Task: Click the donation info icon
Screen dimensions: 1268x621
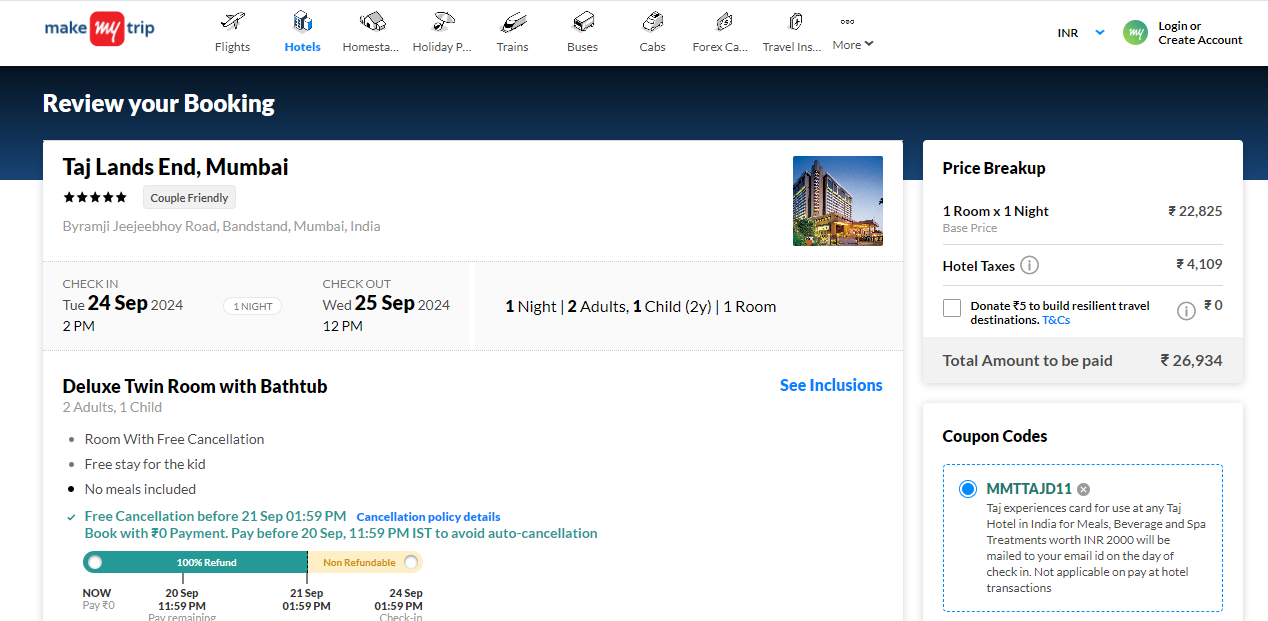Action: 1186,311
